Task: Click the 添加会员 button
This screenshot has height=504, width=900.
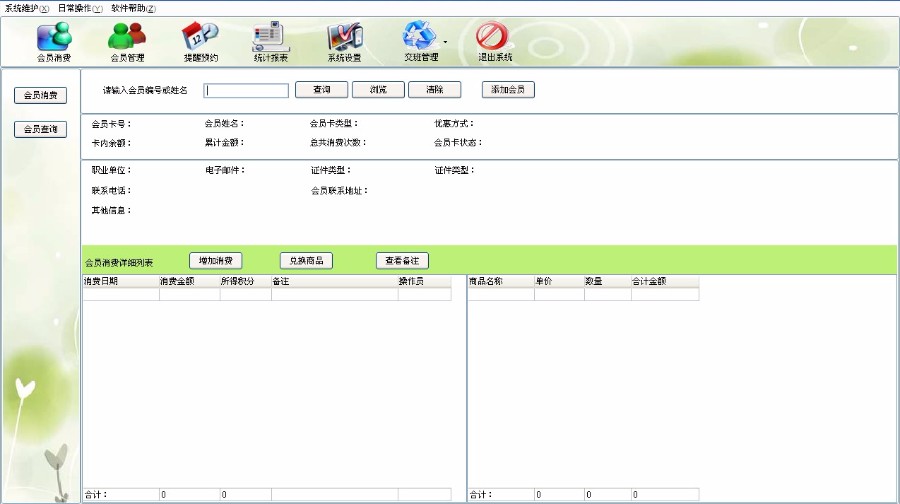Action: coord(508,90)
